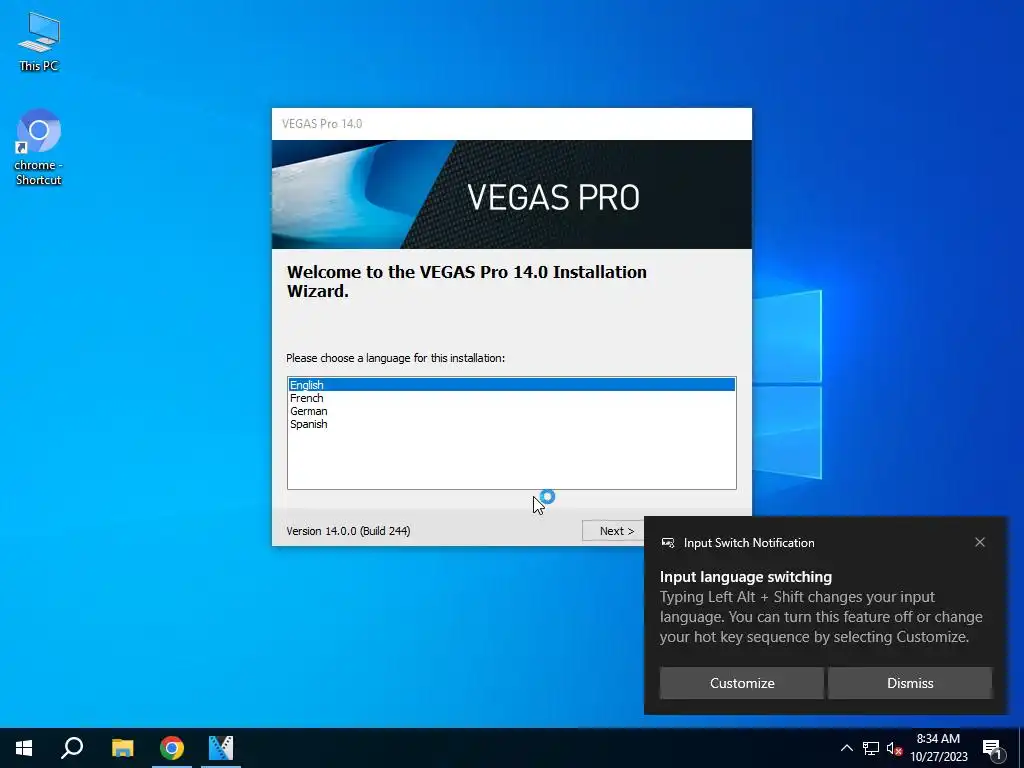This screenshot has height=768, width=1024.
Task: Open taskbar Search
Action: [72, 748]
